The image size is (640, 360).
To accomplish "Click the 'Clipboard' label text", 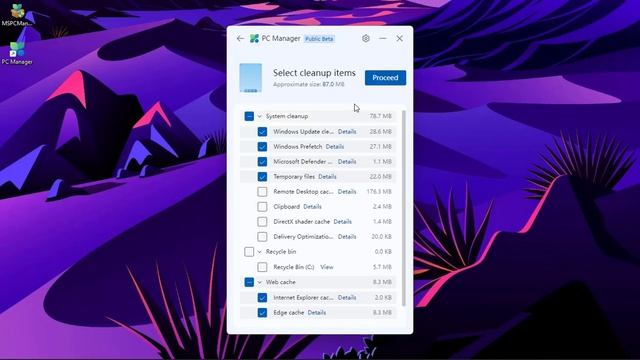I will point(287,207).
